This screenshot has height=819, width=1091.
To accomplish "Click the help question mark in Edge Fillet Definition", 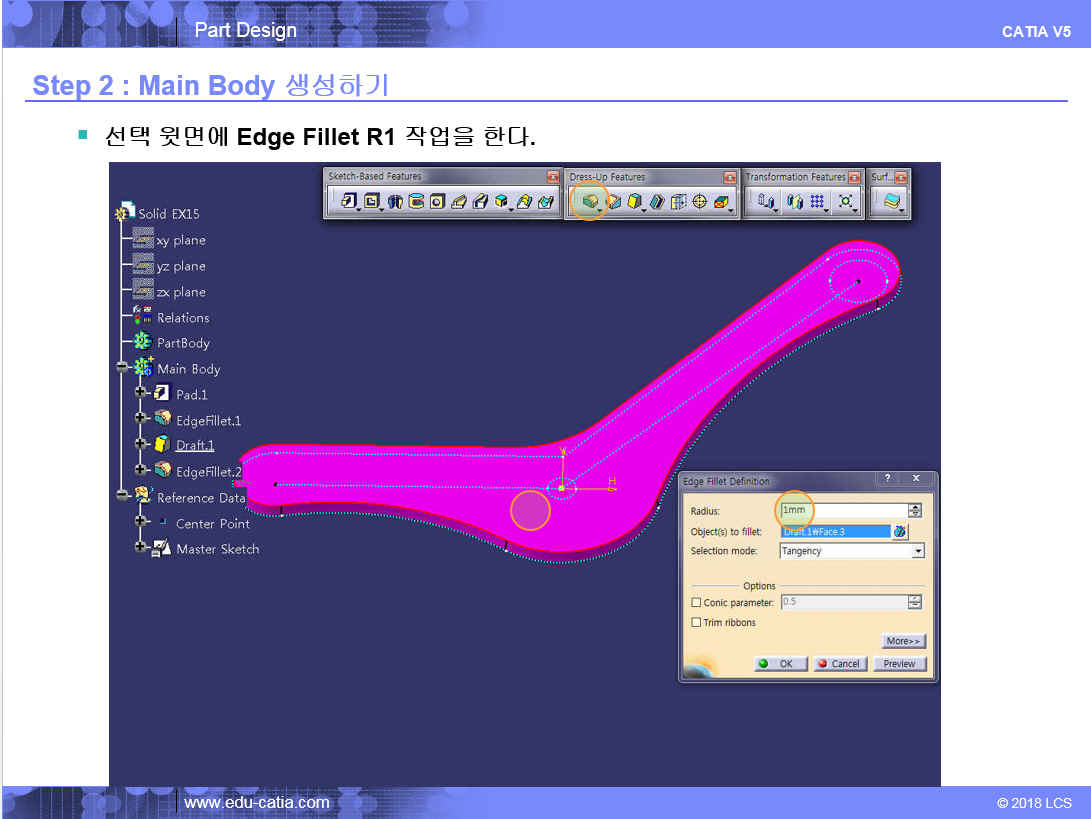I will pos(887,478).
